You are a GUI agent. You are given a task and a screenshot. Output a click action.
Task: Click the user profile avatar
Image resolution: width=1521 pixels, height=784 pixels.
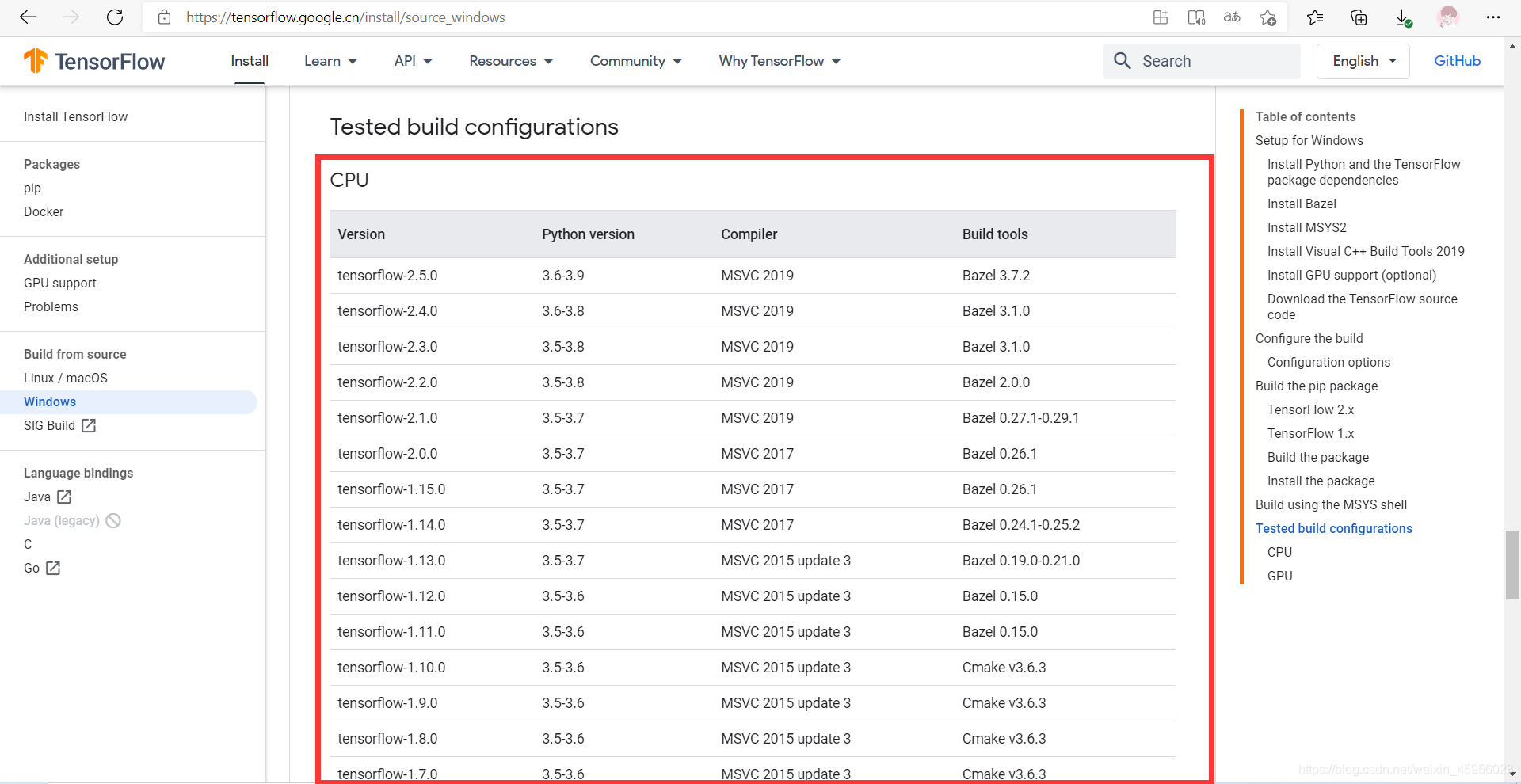[1448, 17]
